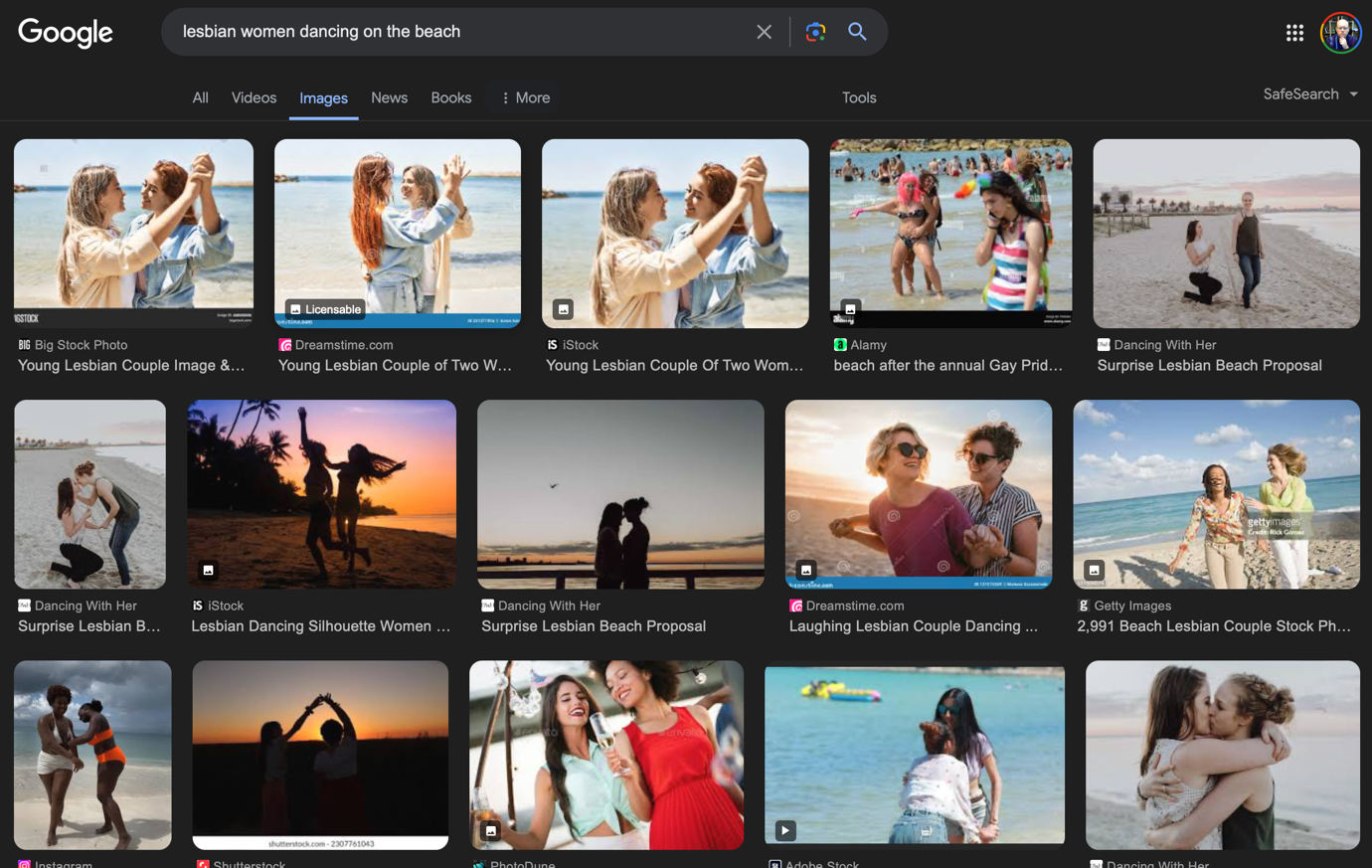Click the Licensable badge on the Dreamstime image
The image size is (1372, 868).
(325, 309)
